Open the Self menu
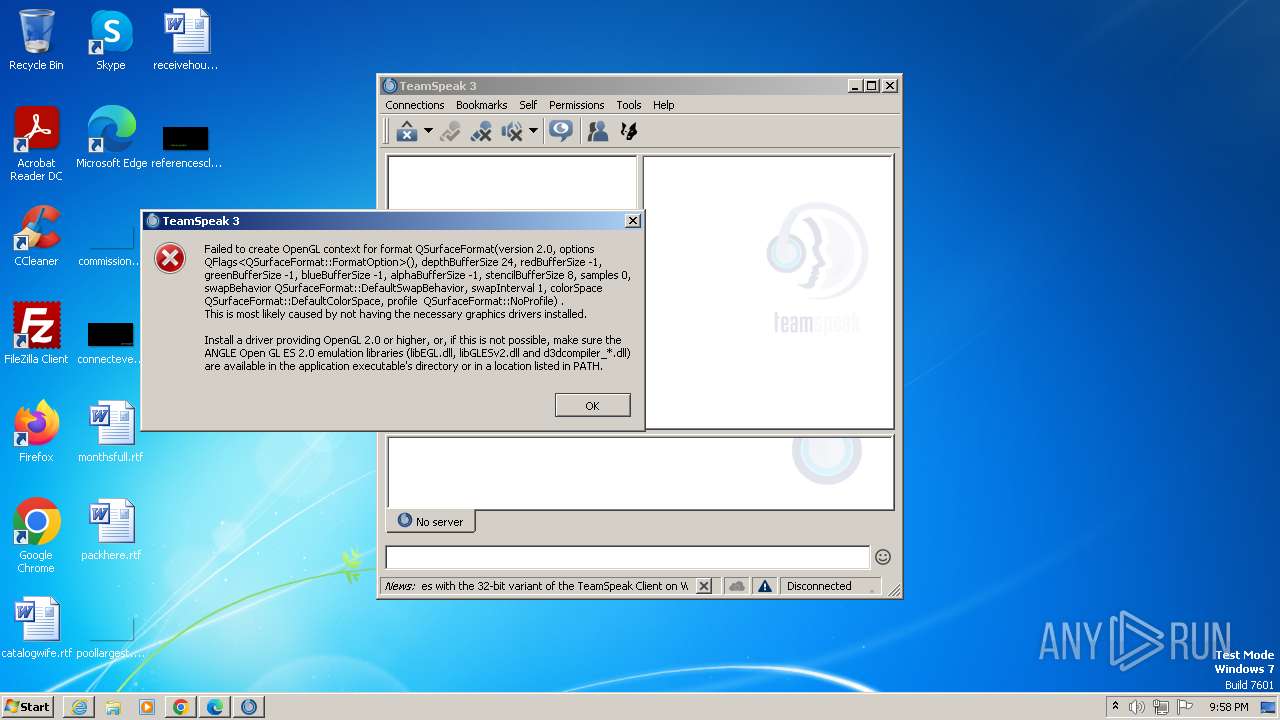1280x720 pixels. (528, 105)
